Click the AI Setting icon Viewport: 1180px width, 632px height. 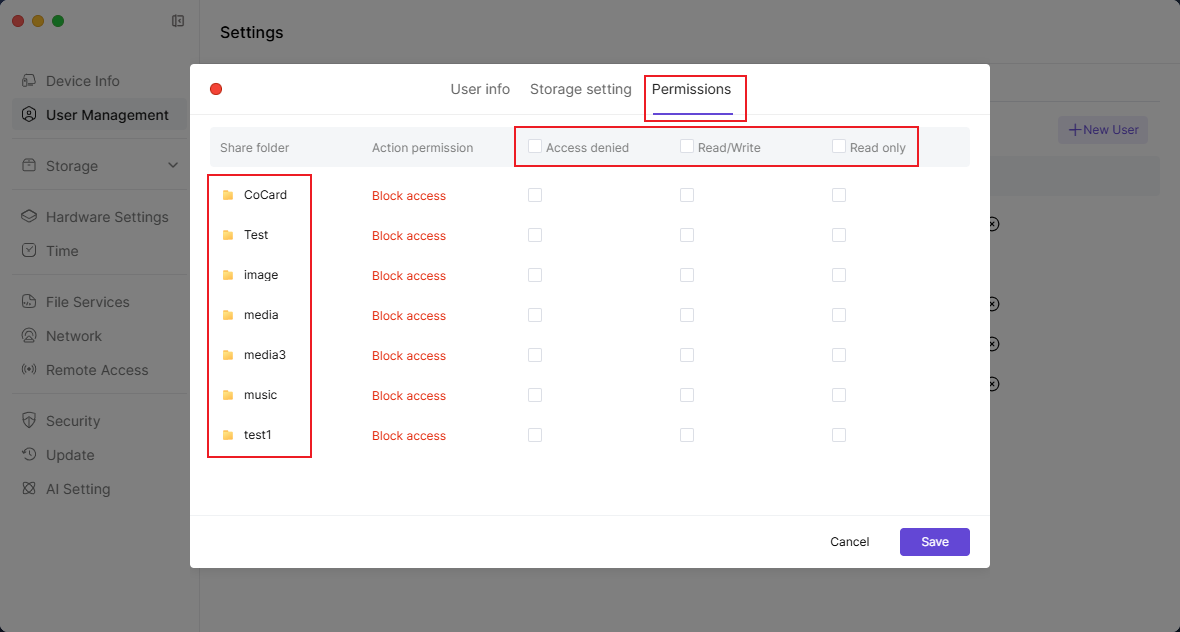point(29,489)
